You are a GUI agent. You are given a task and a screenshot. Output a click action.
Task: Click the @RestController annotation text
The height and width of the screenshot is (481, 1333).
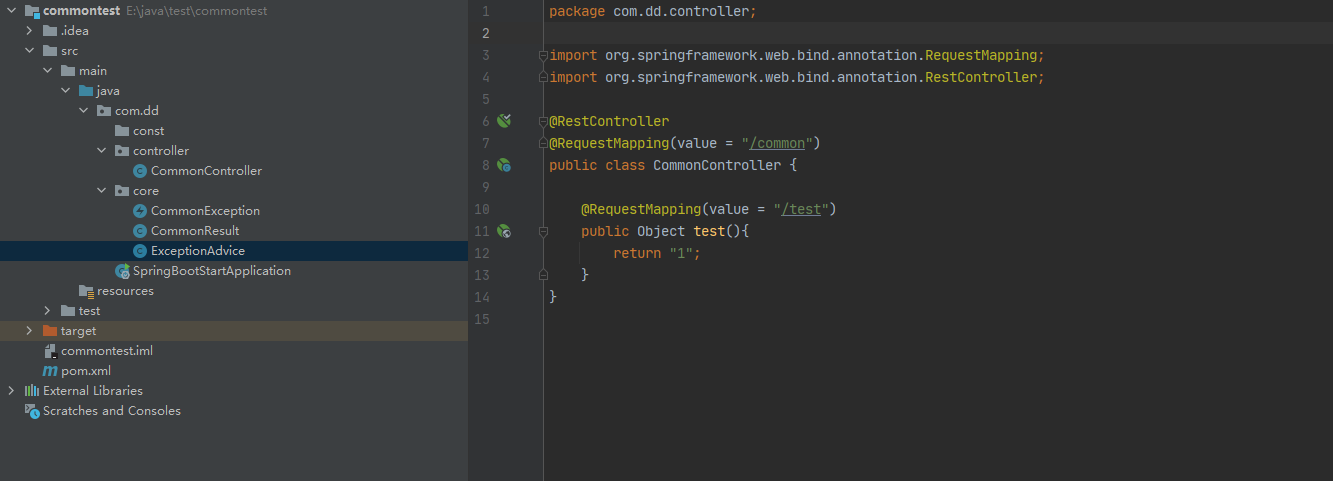coord(609,121)
